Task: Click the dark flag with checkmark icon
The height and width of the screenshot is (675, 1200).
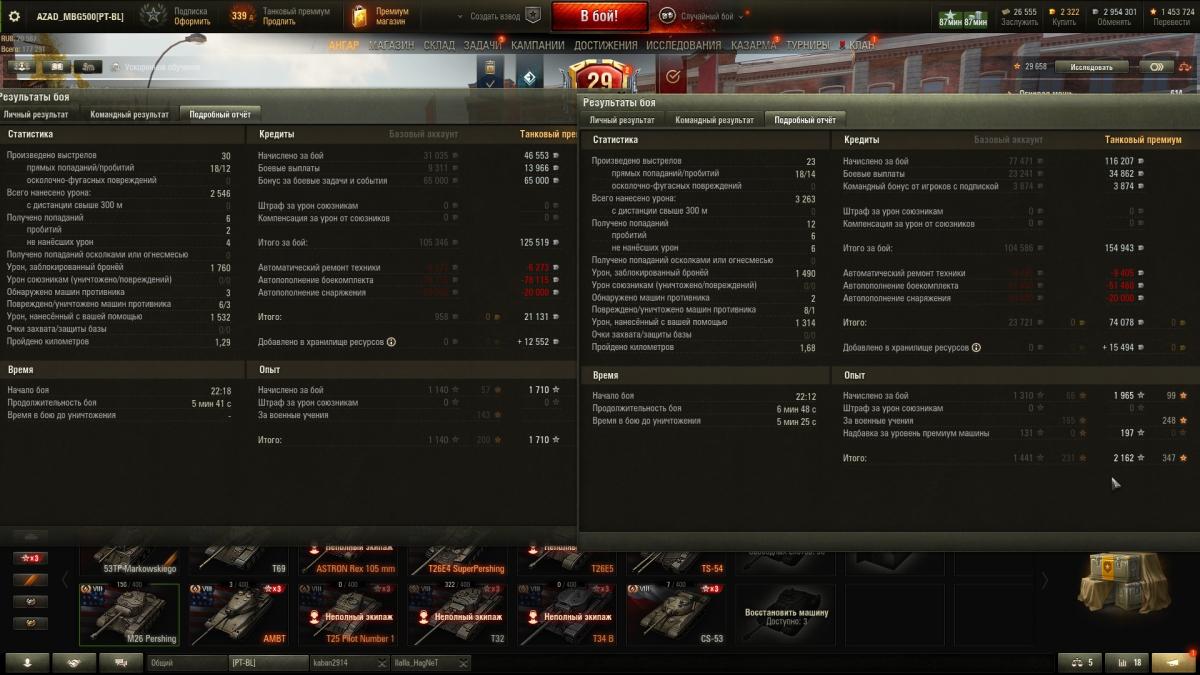Action: pos(490,75)
